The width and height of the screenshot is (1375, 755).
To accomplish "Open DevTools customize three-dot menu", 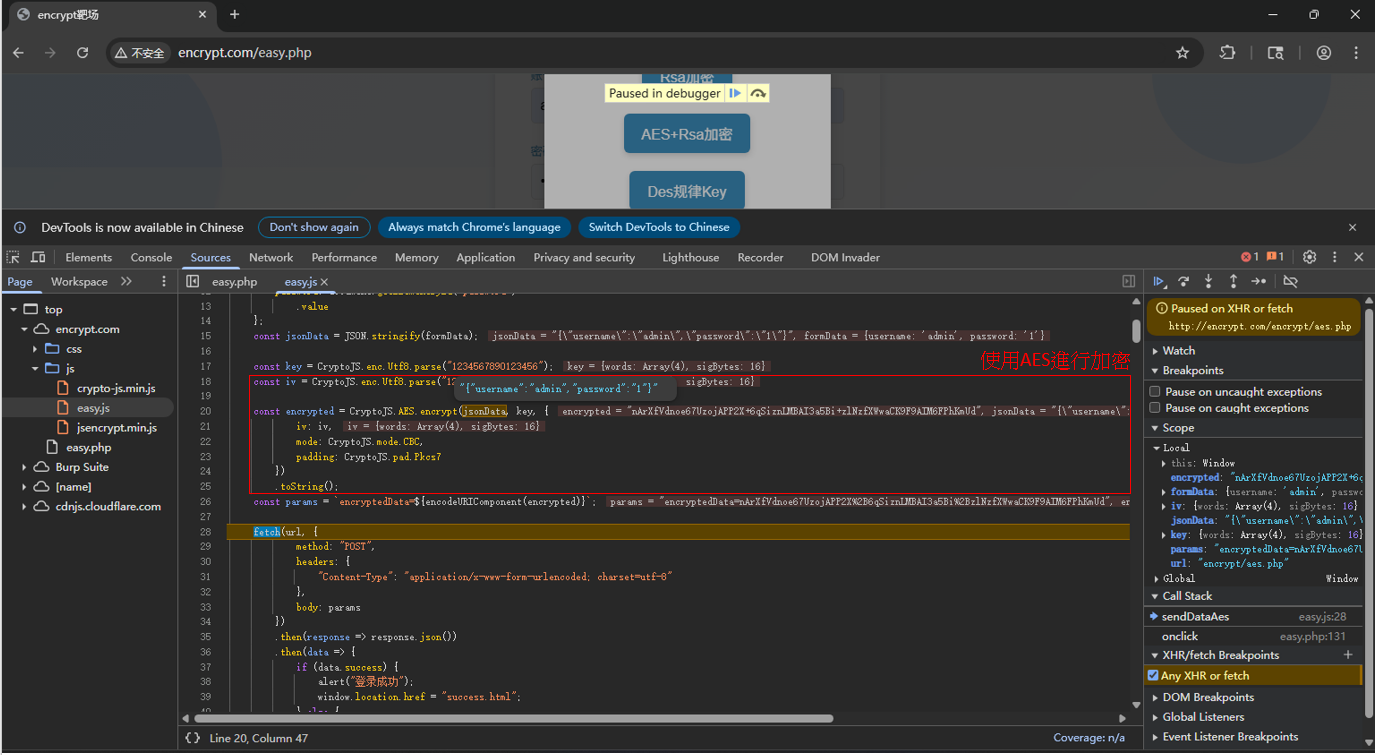I will [1334, 257].
